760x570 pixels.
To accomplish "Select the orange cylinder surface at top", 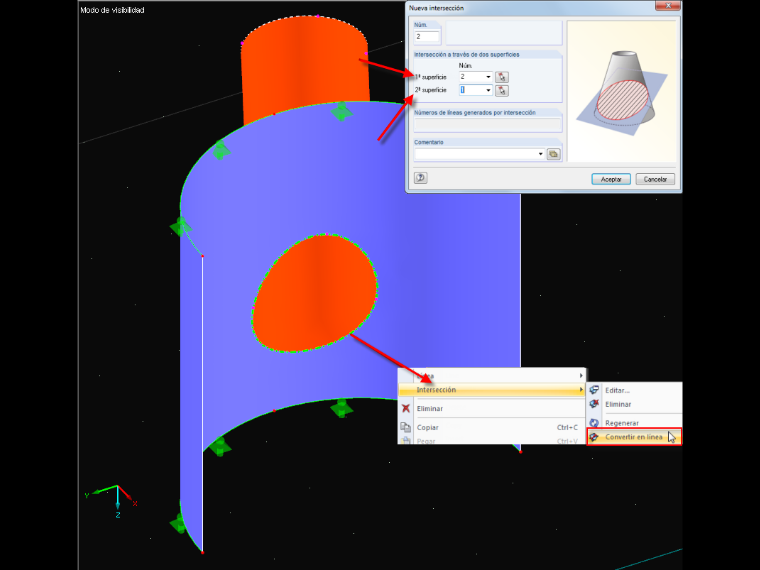I will [x=304, y=68].
